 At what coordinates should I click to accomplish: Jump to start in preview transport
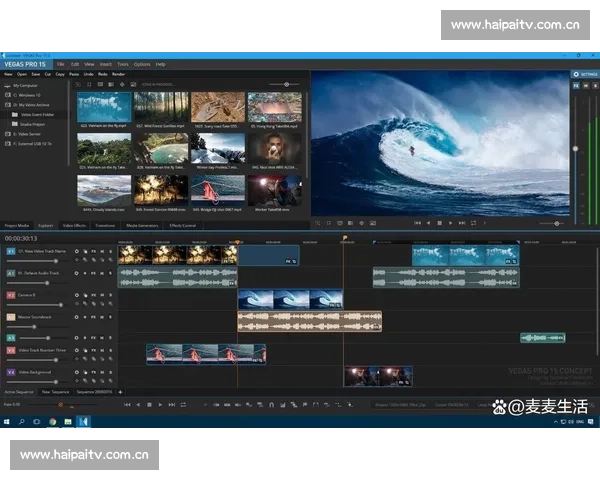click(419, 223)
